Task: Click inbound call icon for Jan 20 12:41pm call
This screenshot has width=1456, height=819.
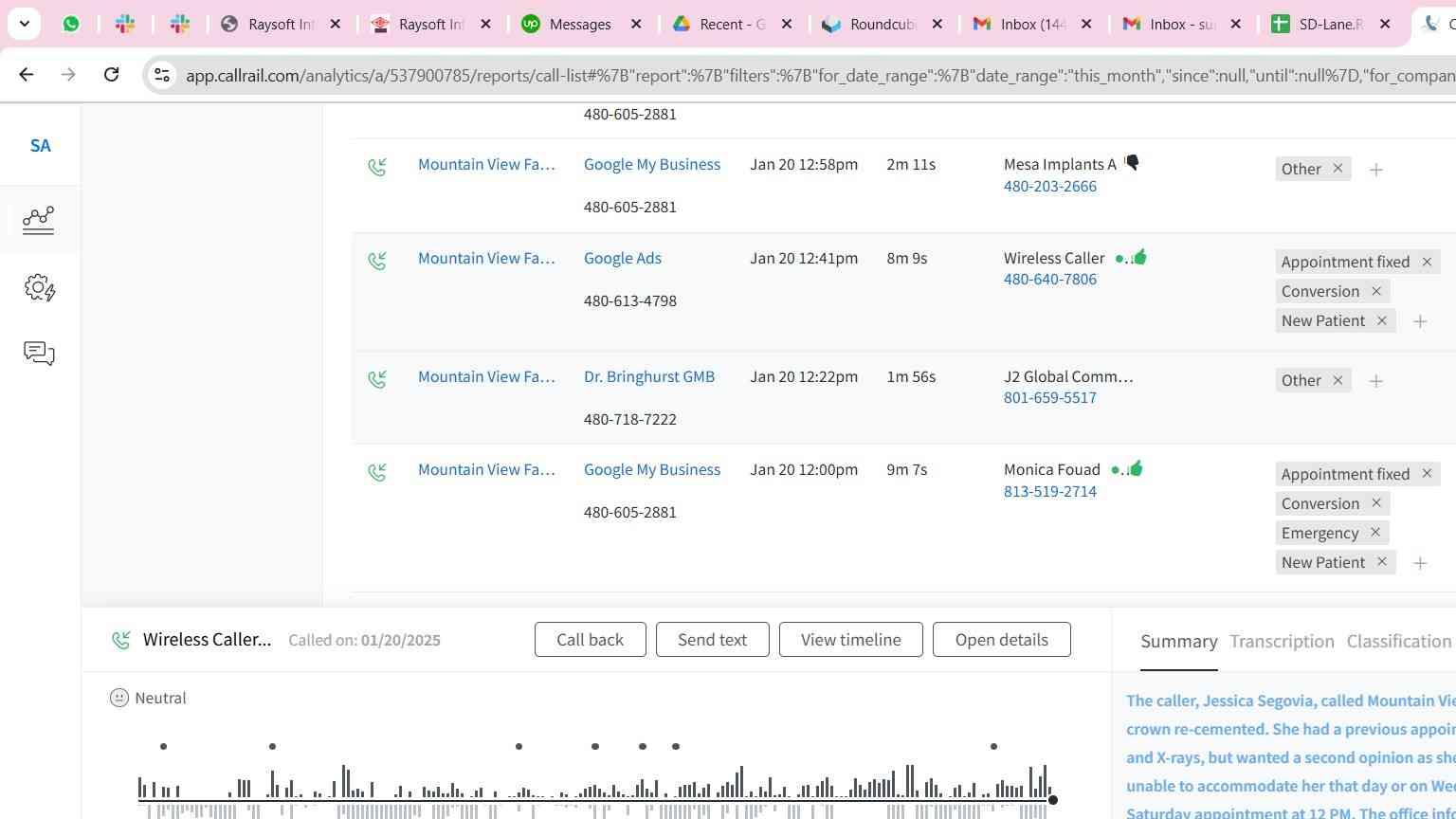Action: (377, 260)
